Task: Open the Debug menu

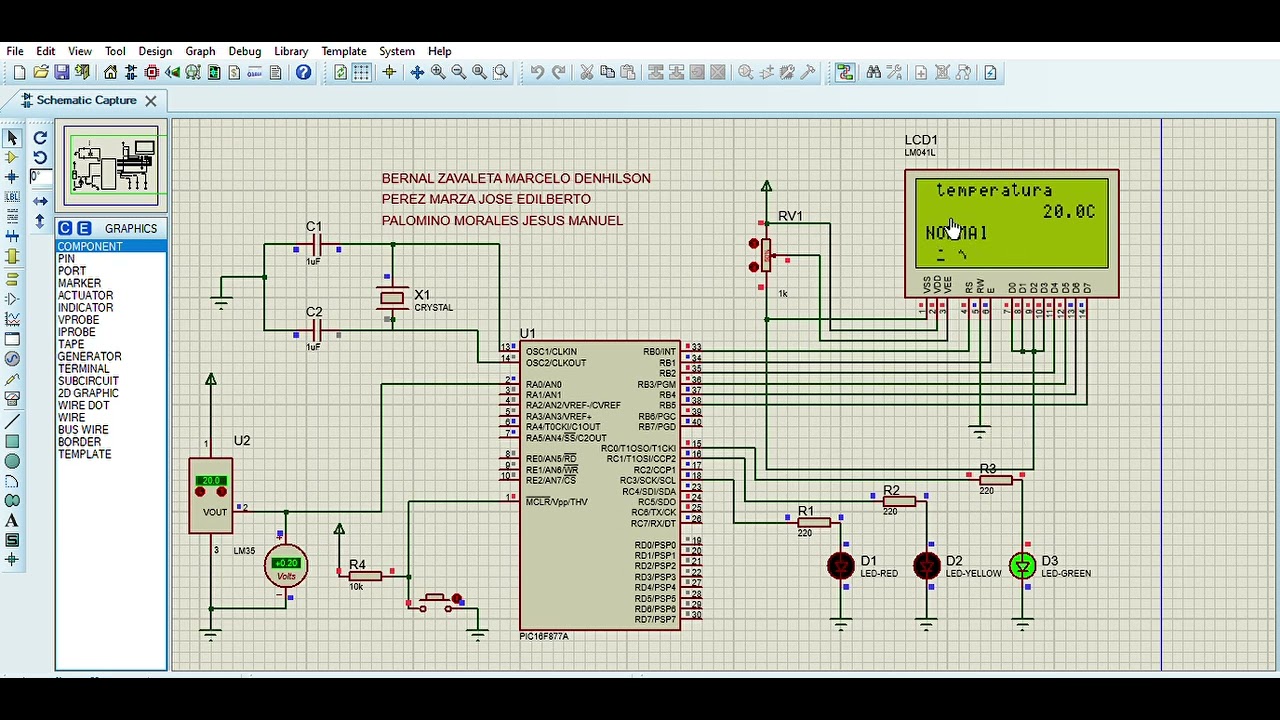Action: [x=245, y=51]
